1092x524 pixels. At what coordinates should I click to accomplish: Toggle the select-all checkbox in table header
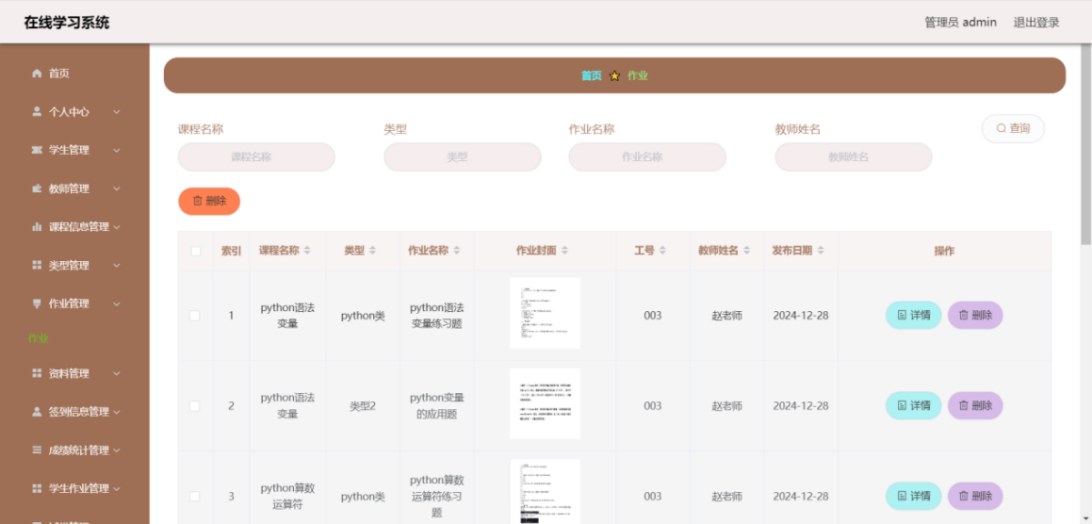tap(195, 251)
